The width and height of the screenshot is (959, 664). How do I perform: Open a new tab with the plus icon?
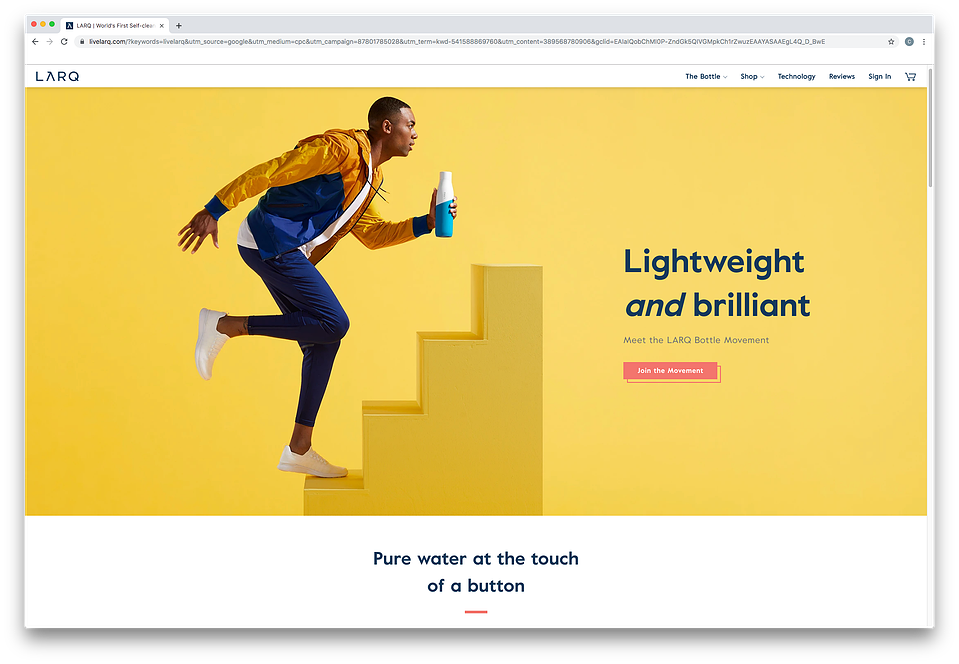pyautogui.click(x=179, y=26)
